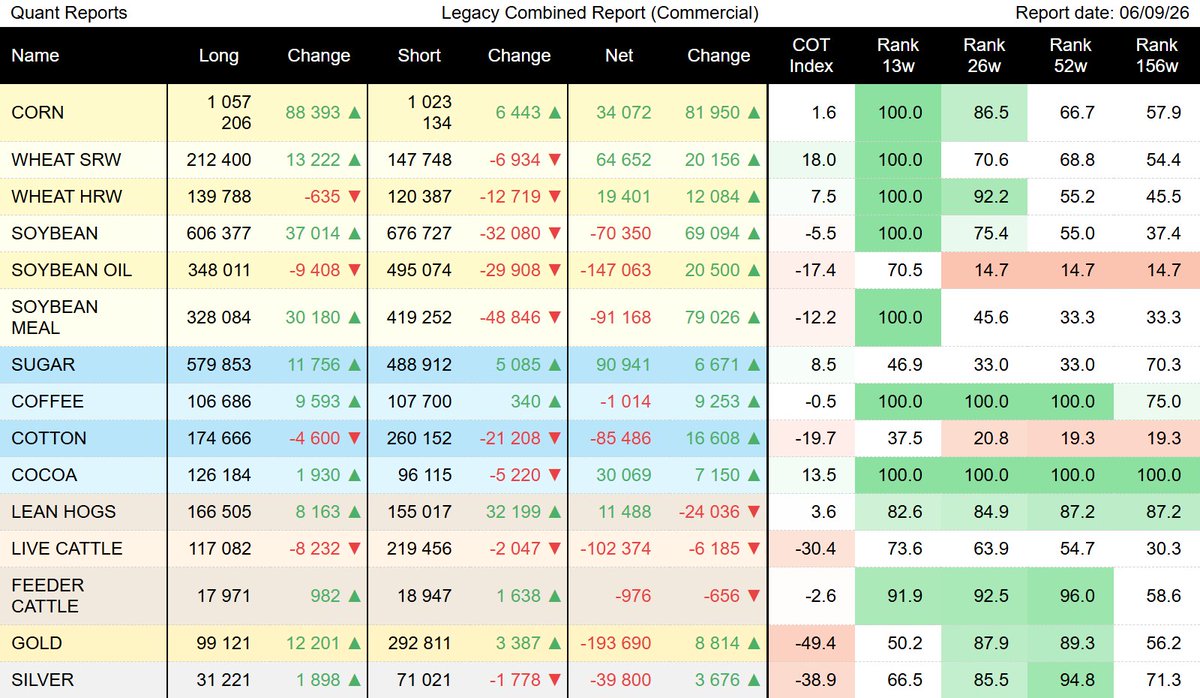Click red down arrow beside -9 408
The width and height of the screenshot is (1200, 698).
pos(353,270)
